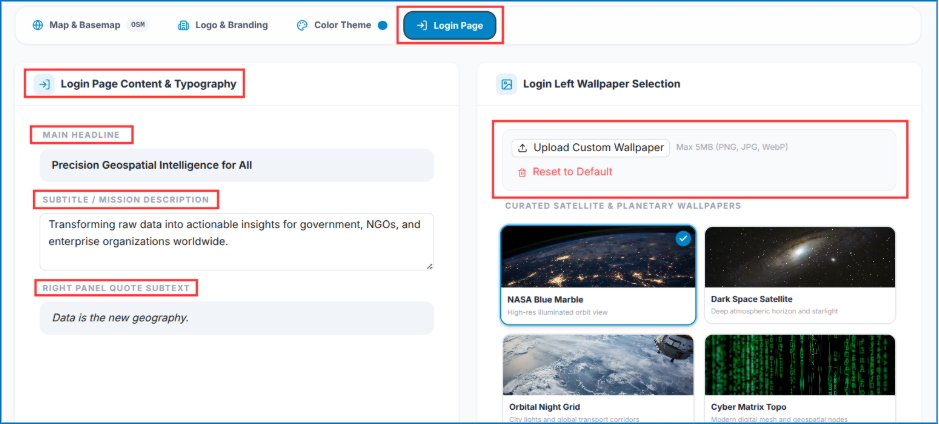Click the SUBTITLE / MISSION DESCRIPTION label
939x424 pixels.
pos(126,200)
